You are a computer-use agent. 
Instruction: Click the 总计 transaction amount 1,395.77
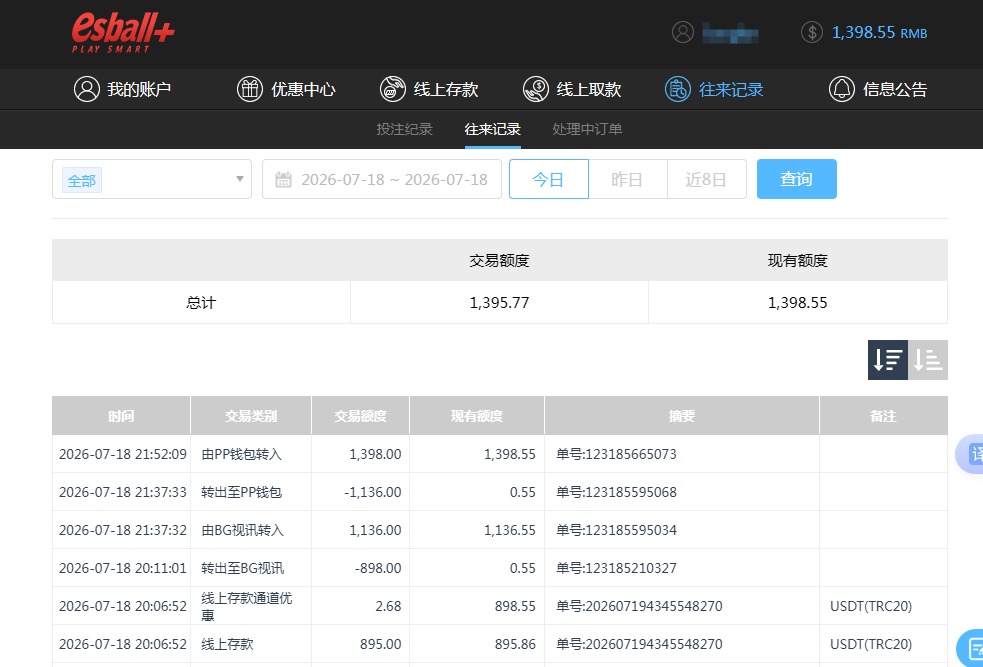[499, 303]
